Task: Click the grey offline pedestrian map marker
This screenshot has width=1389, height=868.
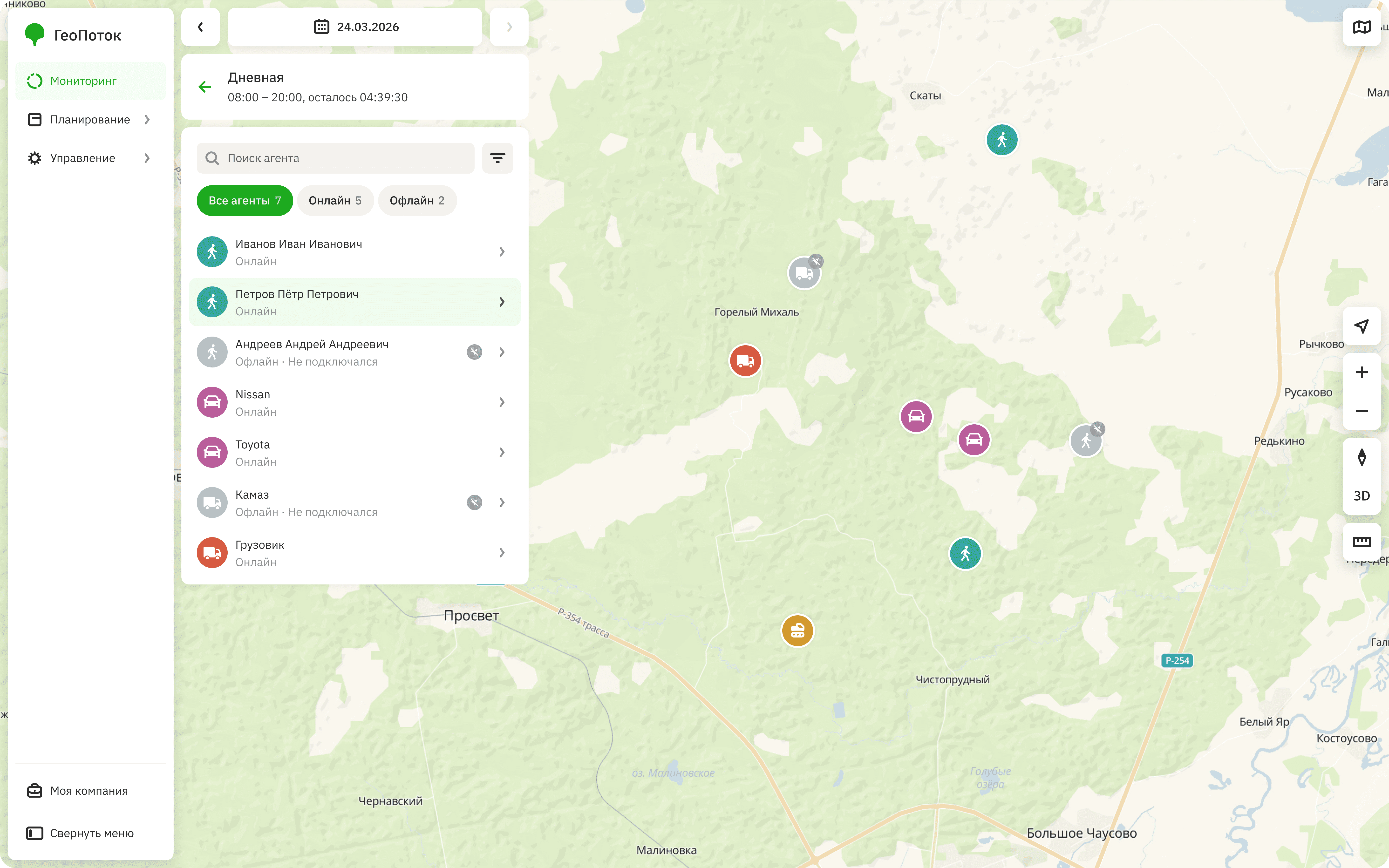Action: pyautogui.click(x=1086, y=441)
